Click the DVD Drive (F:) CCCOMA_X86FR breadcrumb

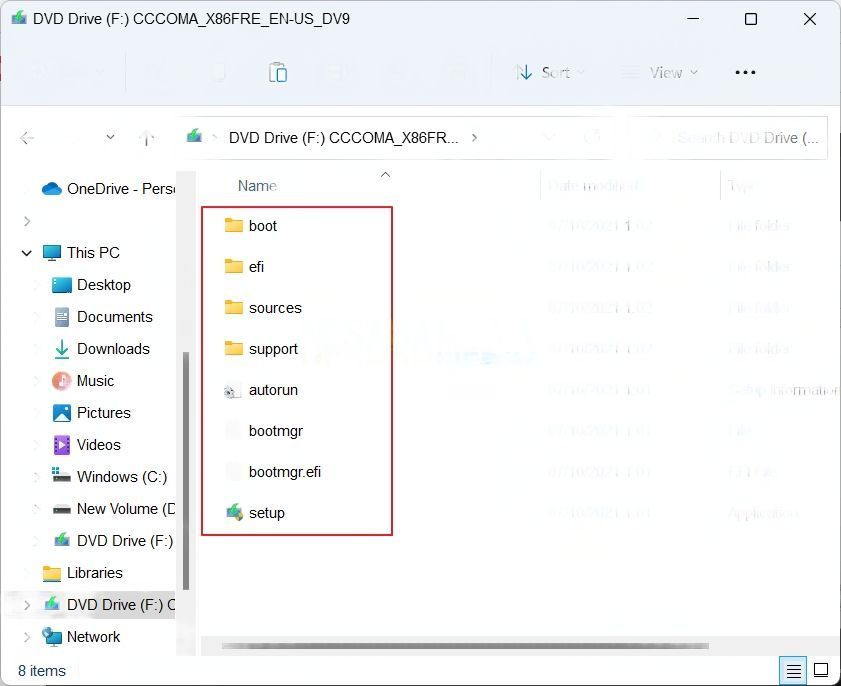pyautogui.click(x=343, y=138)
